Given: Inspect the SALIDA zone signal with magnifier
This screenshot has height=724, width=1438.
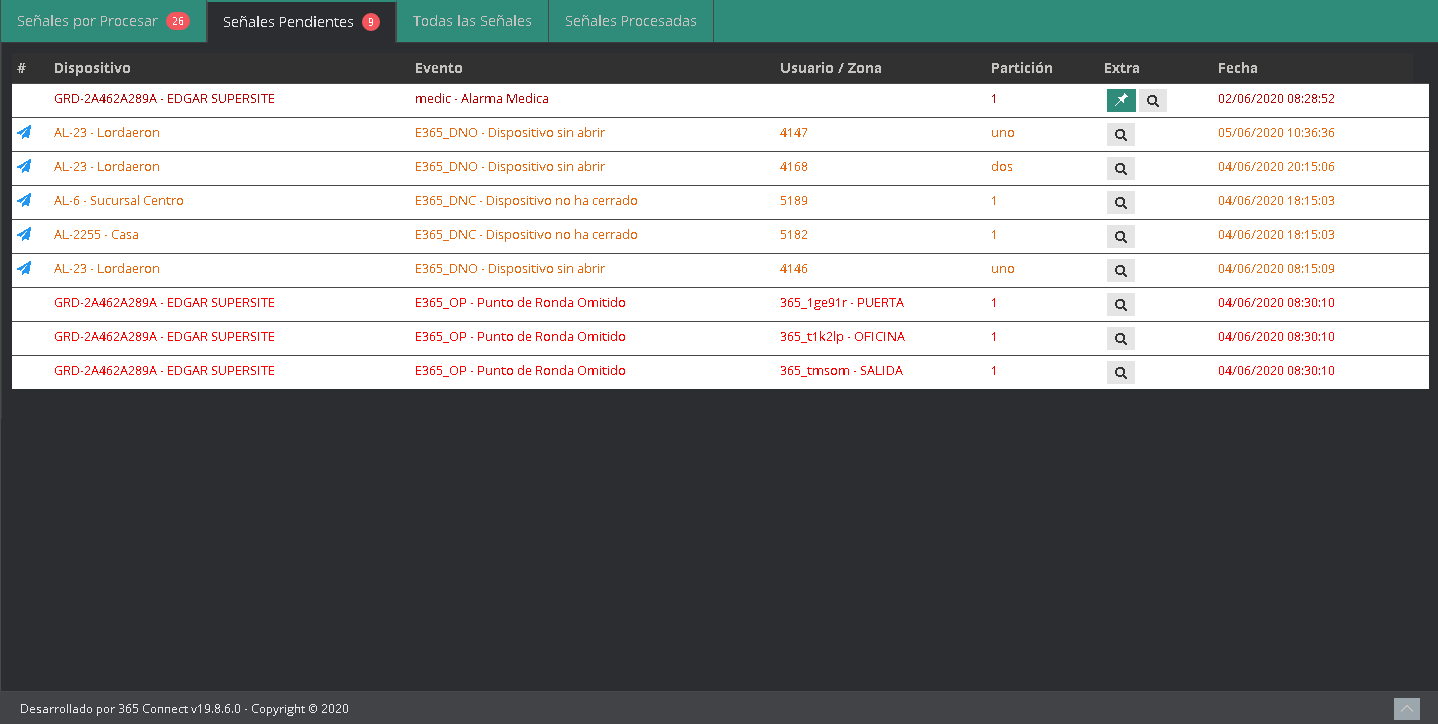Looking at the screenshot, I should pyautogui.click(x=1121, y=372).
